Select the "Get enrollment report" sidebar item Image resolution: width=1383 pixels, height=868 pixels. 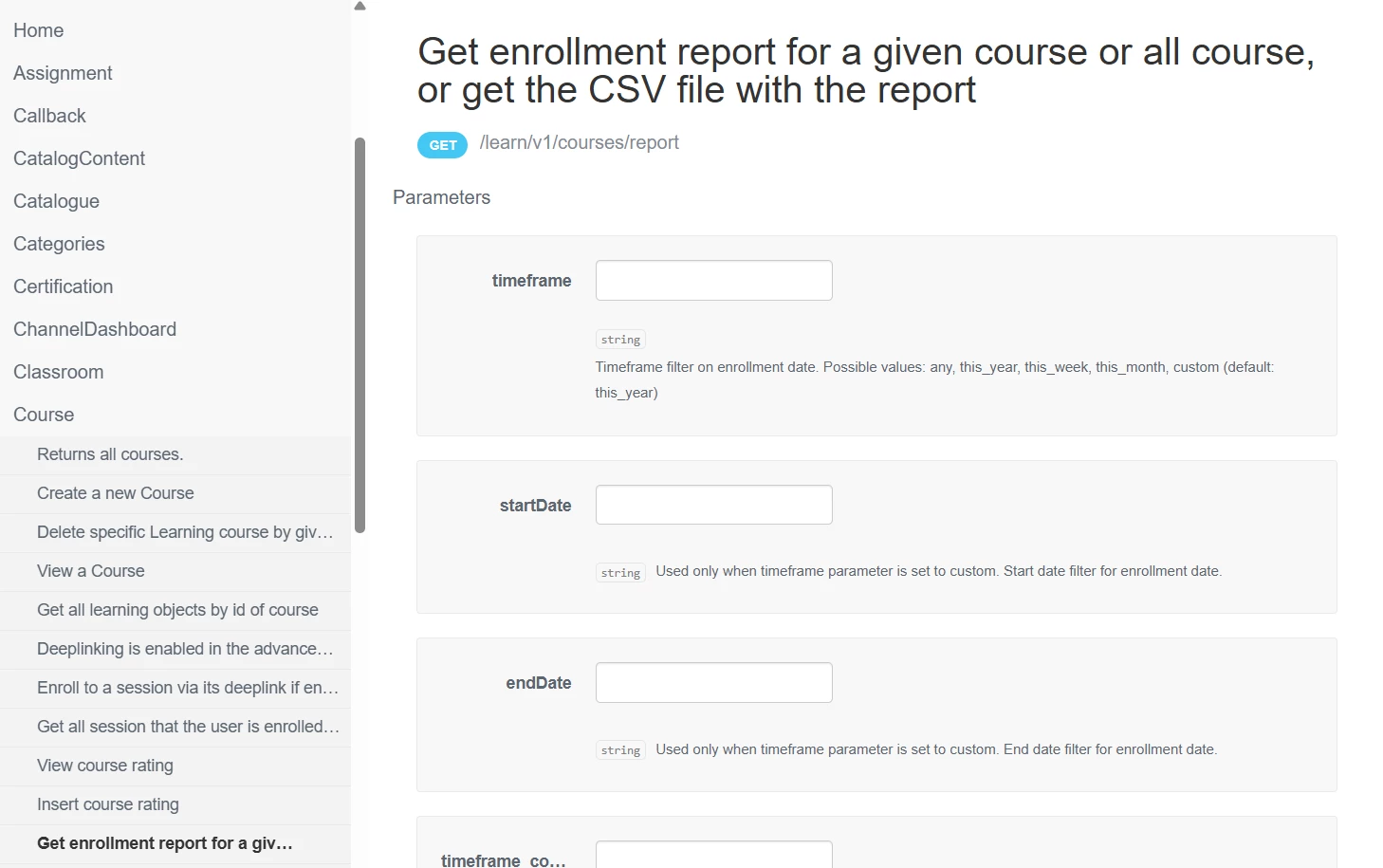(x=165, y=843)
